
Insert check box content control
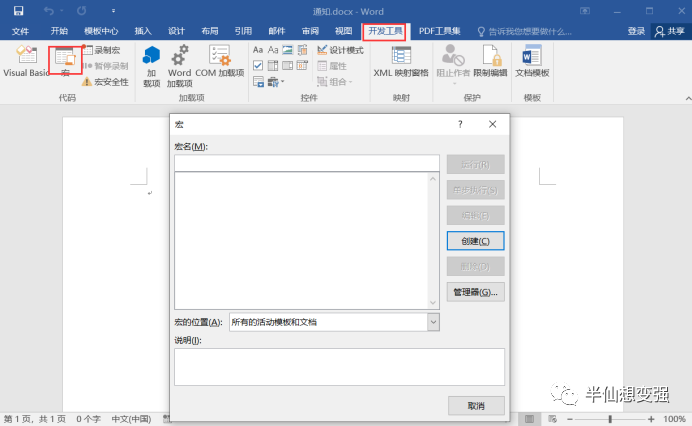pos(258,66)
